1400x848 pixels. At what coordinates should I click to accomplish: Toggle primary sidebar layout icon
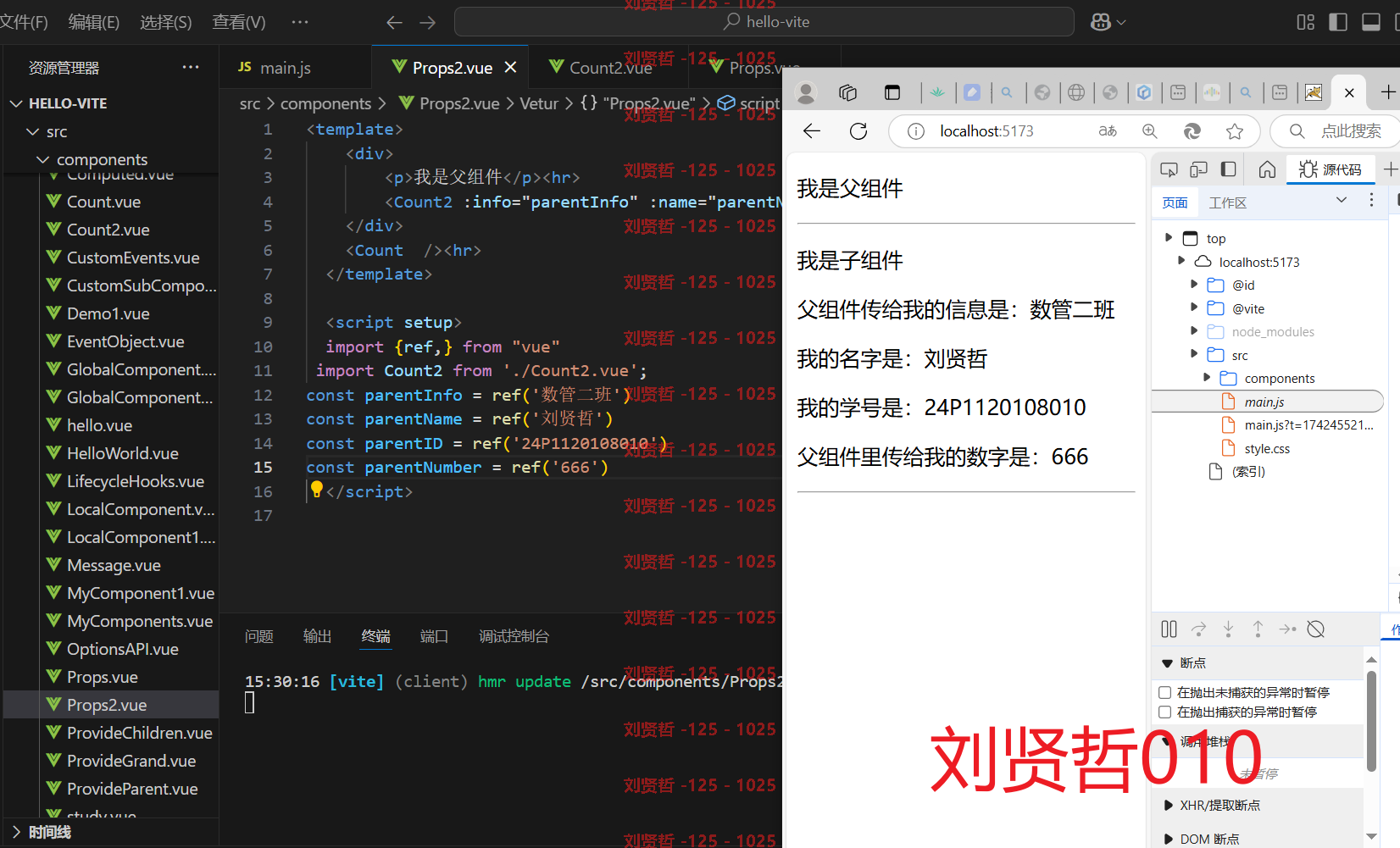tap(1338, 22)
